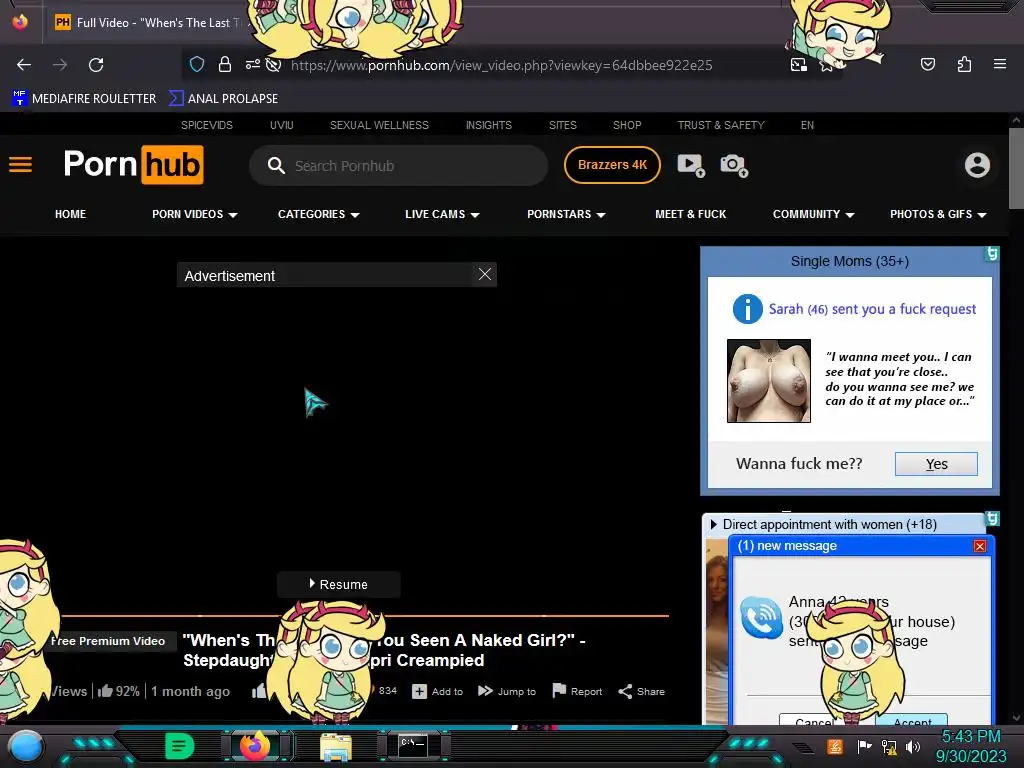The width and height of the screenshot is (1024, 768).
Task: Click the Report flag icon
Action: pyautogui.click(x=559, y=690)
